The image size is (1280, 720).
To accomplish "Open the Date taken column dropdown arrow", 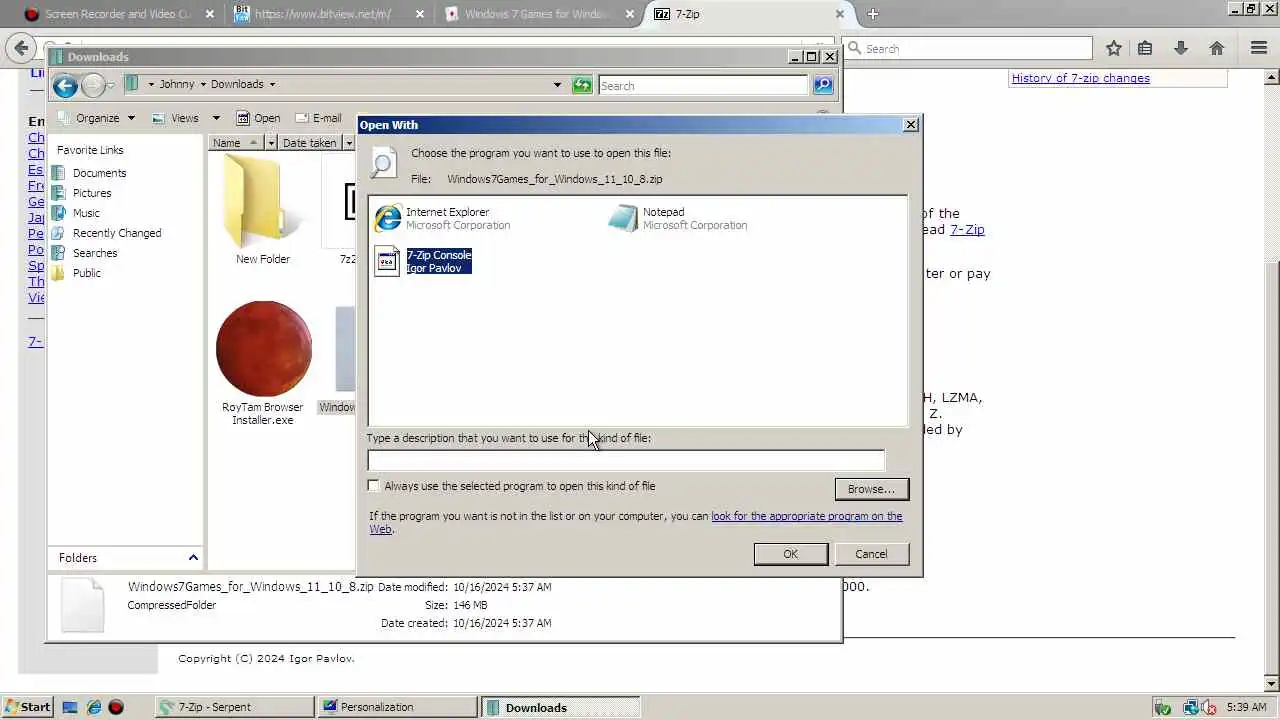I will coord(348,143).
